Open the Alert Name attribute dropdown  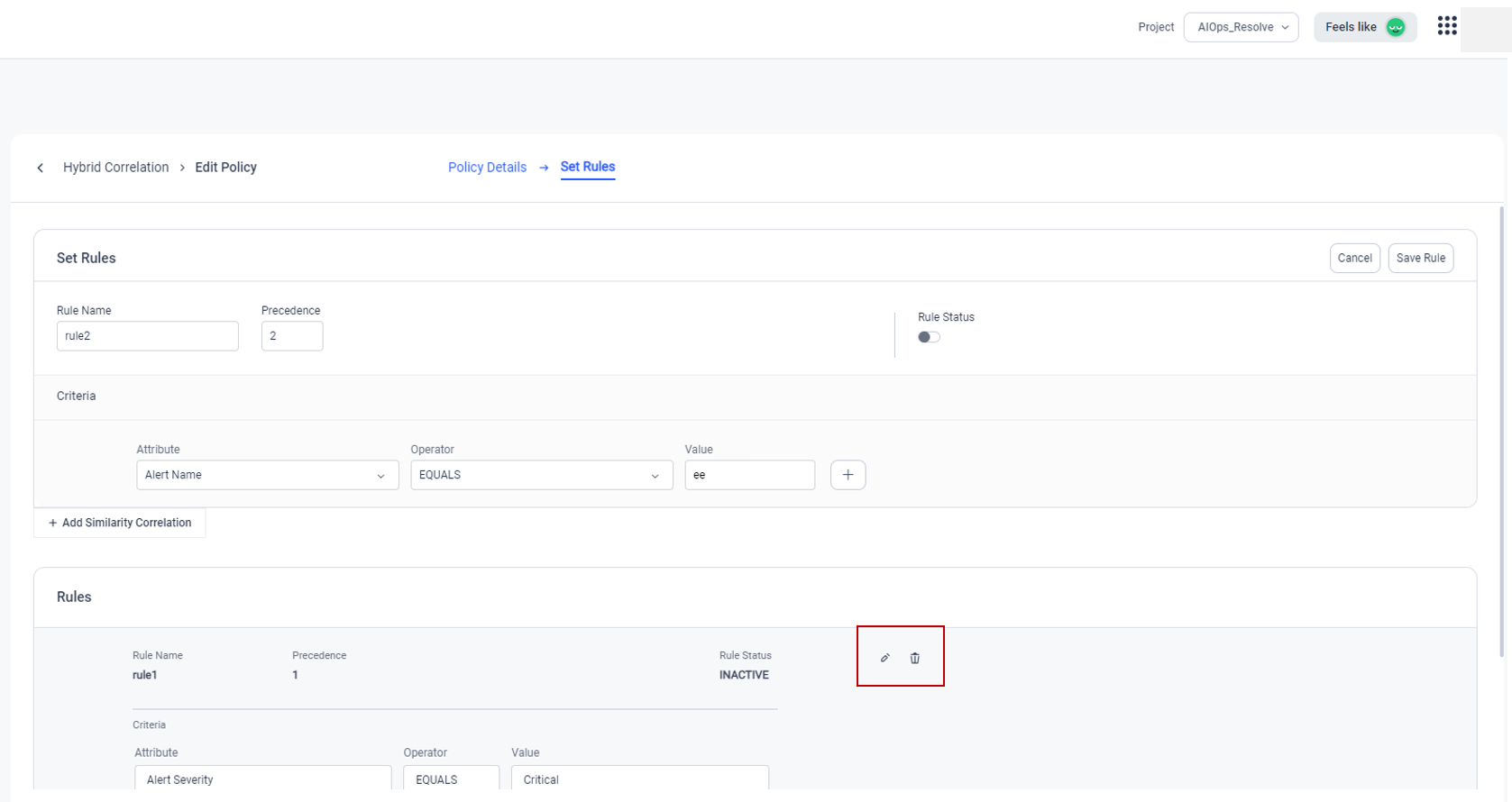(267, 475)
